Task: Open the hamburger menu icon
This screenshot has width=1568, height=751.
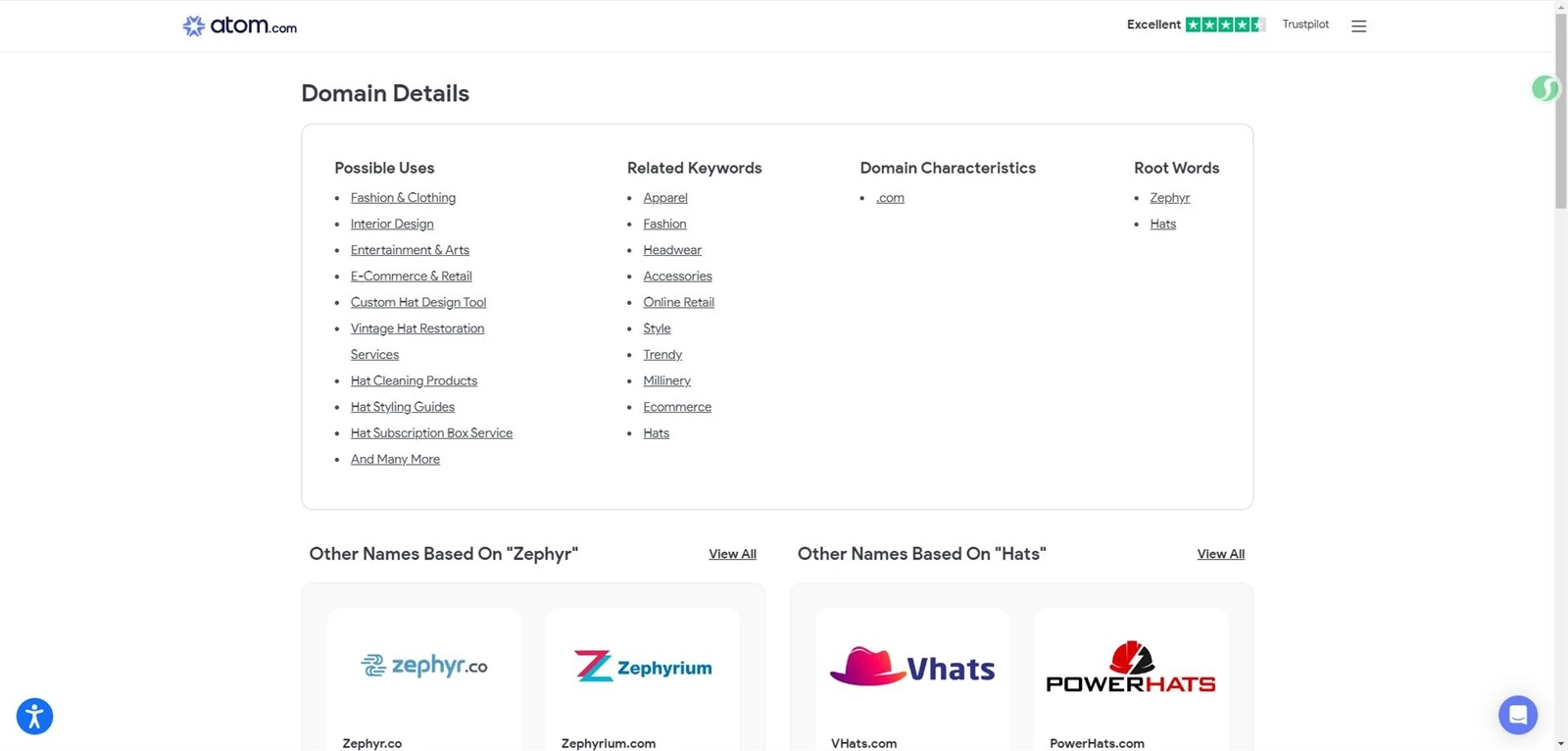Action: click(x=1358, y=26)
